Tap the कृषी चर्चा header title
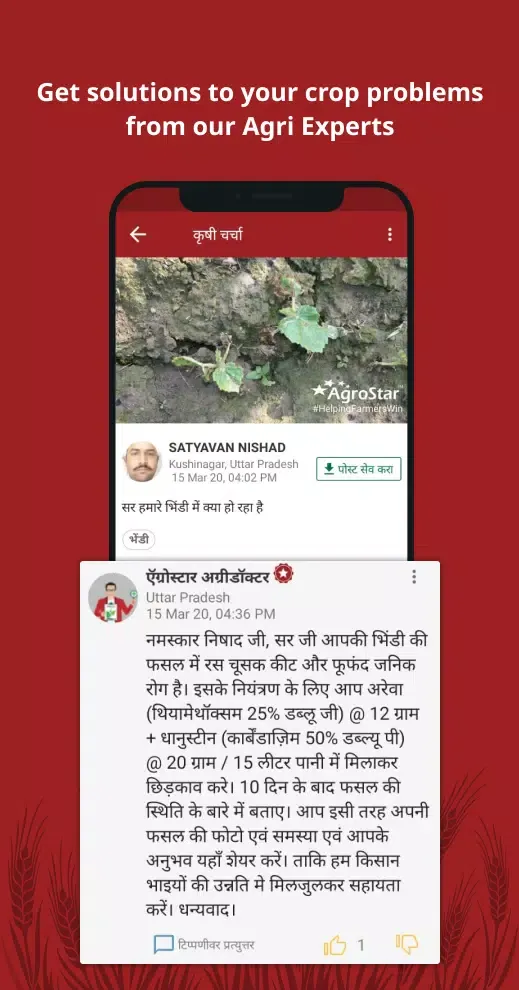Screen dimensions: 519x990 pyautogui.click(x=217, y=235)
